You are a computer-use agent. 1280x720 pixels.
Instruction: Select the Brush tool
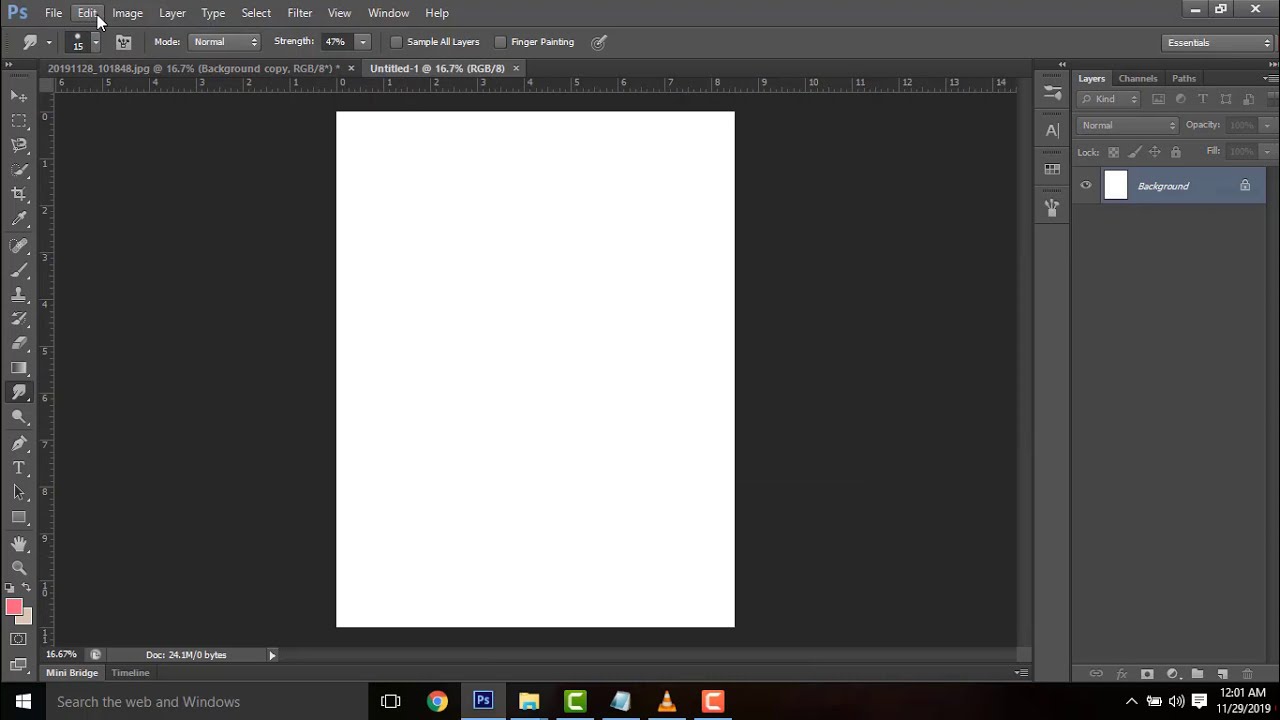tap(19, 270)
